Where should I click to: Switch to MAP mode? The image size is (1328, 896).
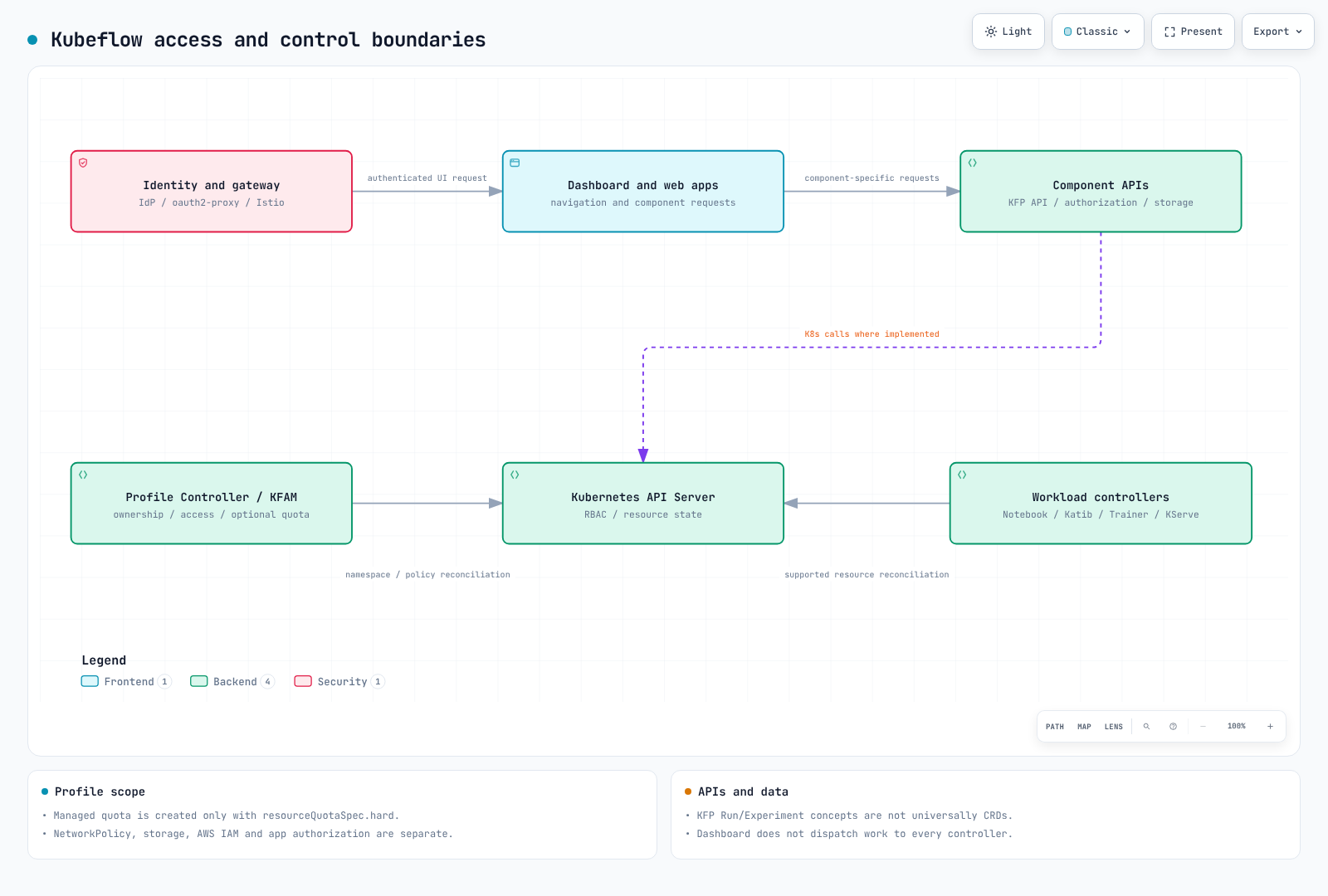(1084, 727)
